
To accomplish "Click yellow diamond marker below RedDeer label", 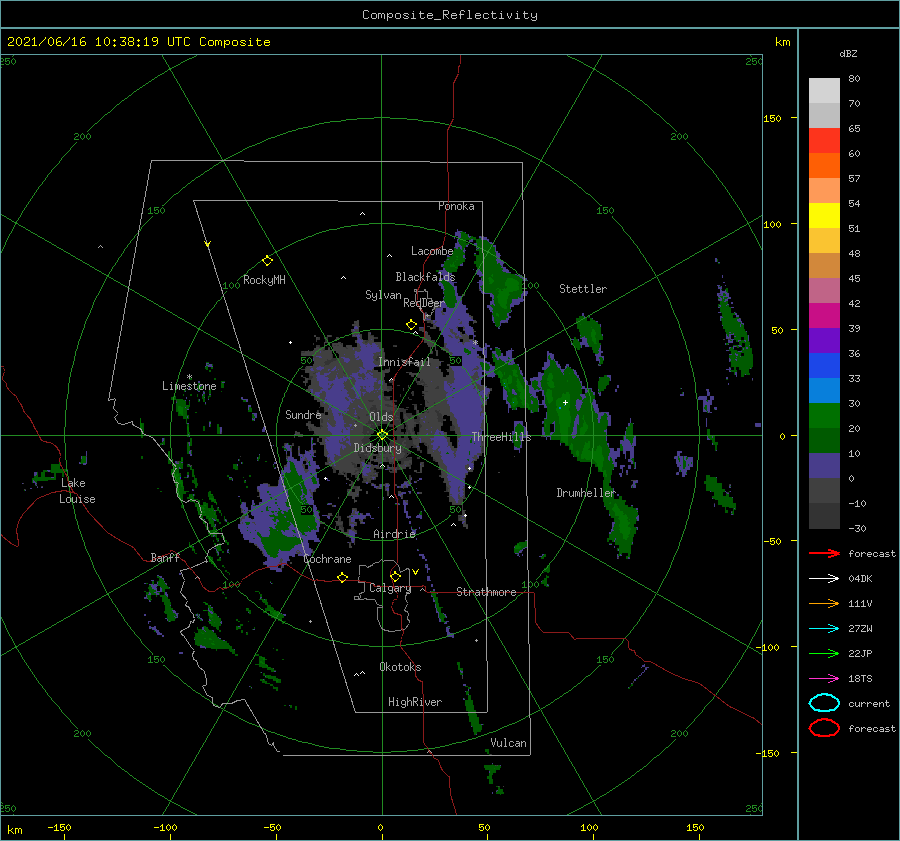I will 411,324.
